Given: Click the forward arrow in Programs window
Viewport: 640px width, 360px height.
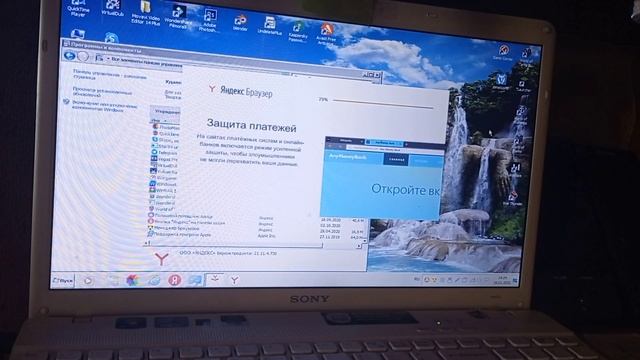Looking at the screenshot, I should coord(83,56).
